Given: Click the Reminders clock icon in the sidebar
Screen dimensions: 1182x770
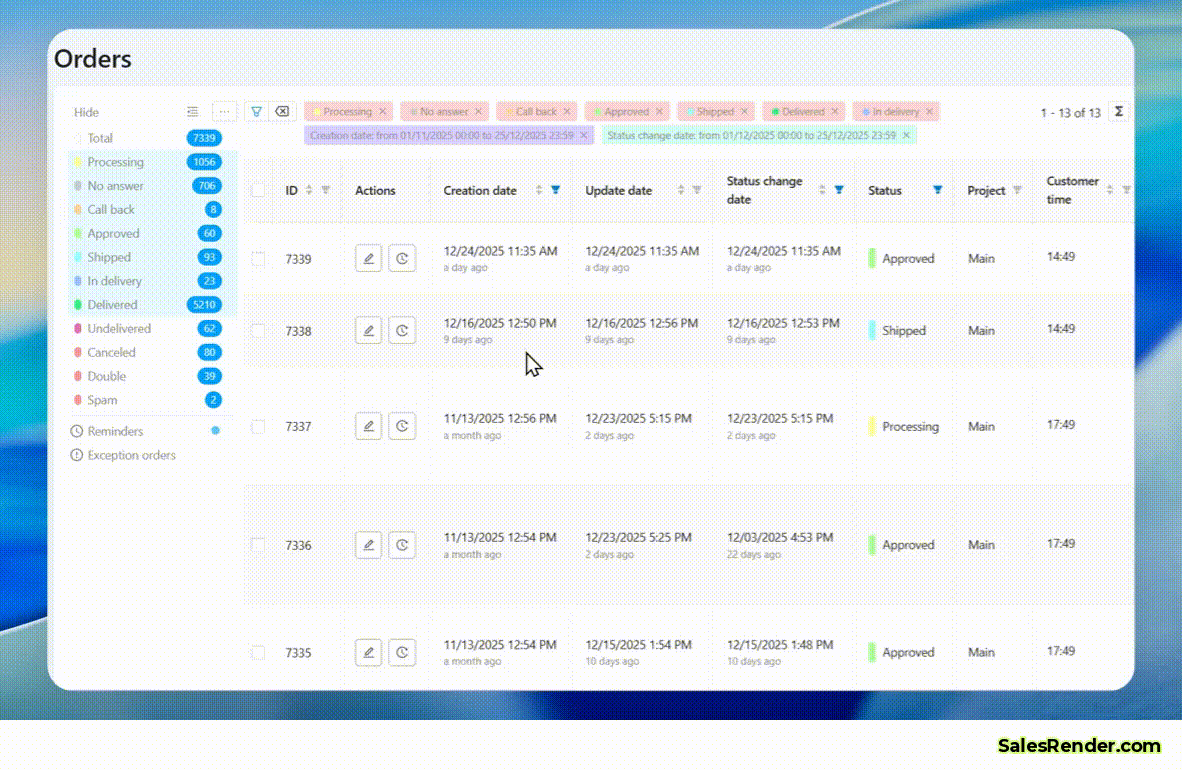Looking at the screenshot, I should pyautogui.click(x=76, y=431).
